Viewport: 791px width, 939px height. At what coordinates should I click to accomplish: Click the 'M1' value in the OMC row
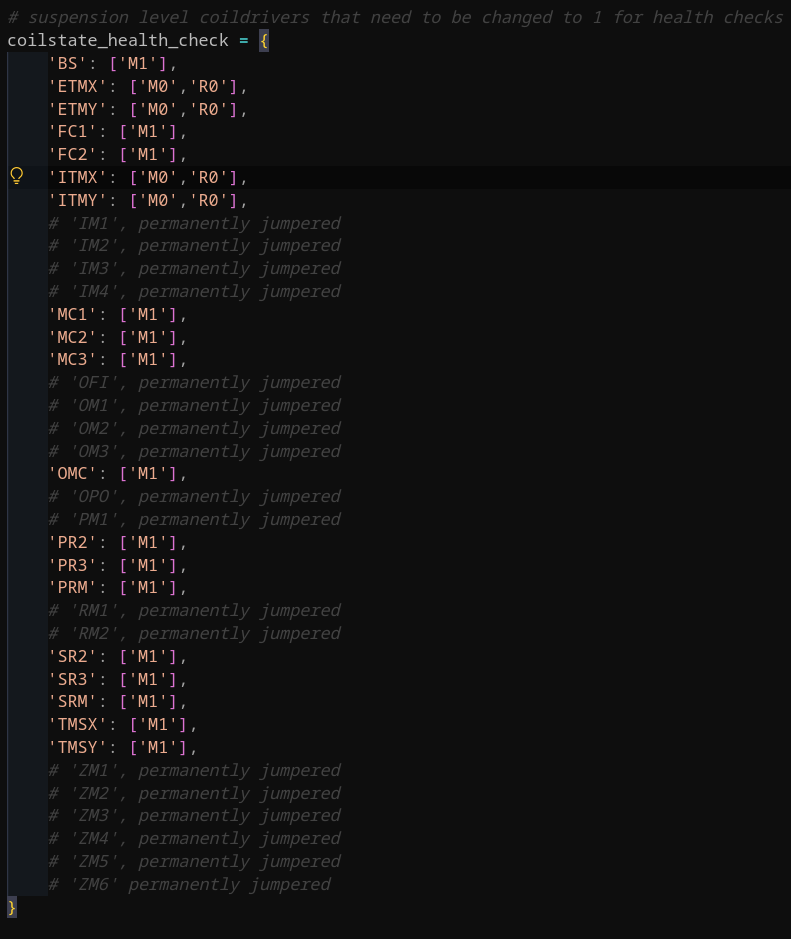click(148, 474)
